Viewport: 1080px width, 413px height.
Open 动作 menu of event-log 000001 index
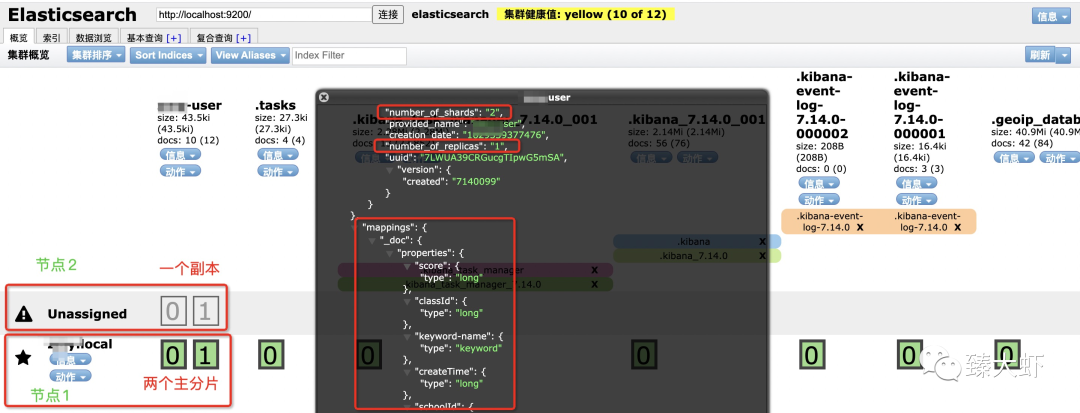coord(916,200)
